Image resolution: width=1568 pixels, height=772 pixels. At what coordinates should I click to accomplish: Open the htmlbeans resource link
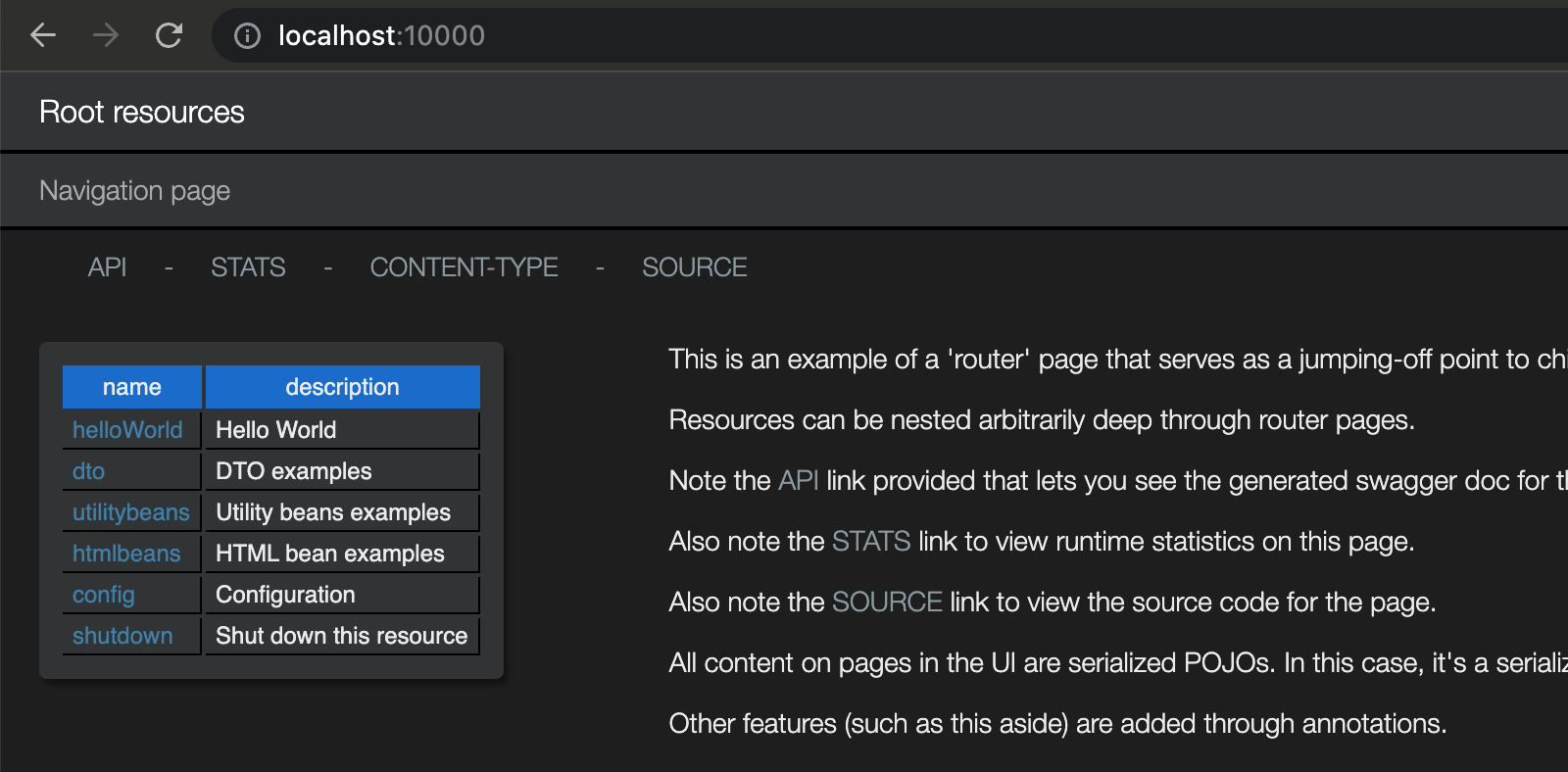pos(126,554)
